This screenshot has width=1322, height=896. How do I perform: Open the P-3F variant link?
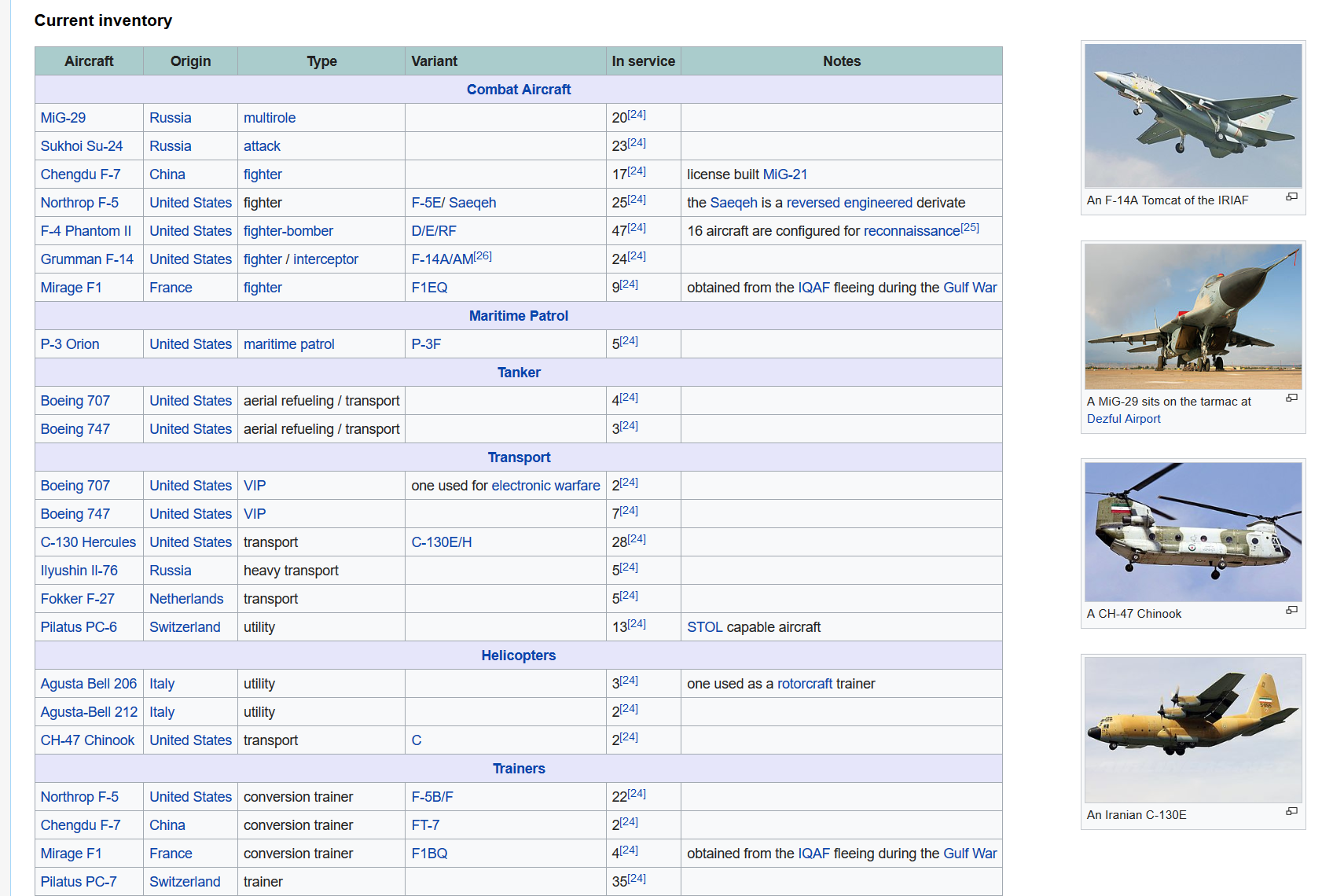426,344
